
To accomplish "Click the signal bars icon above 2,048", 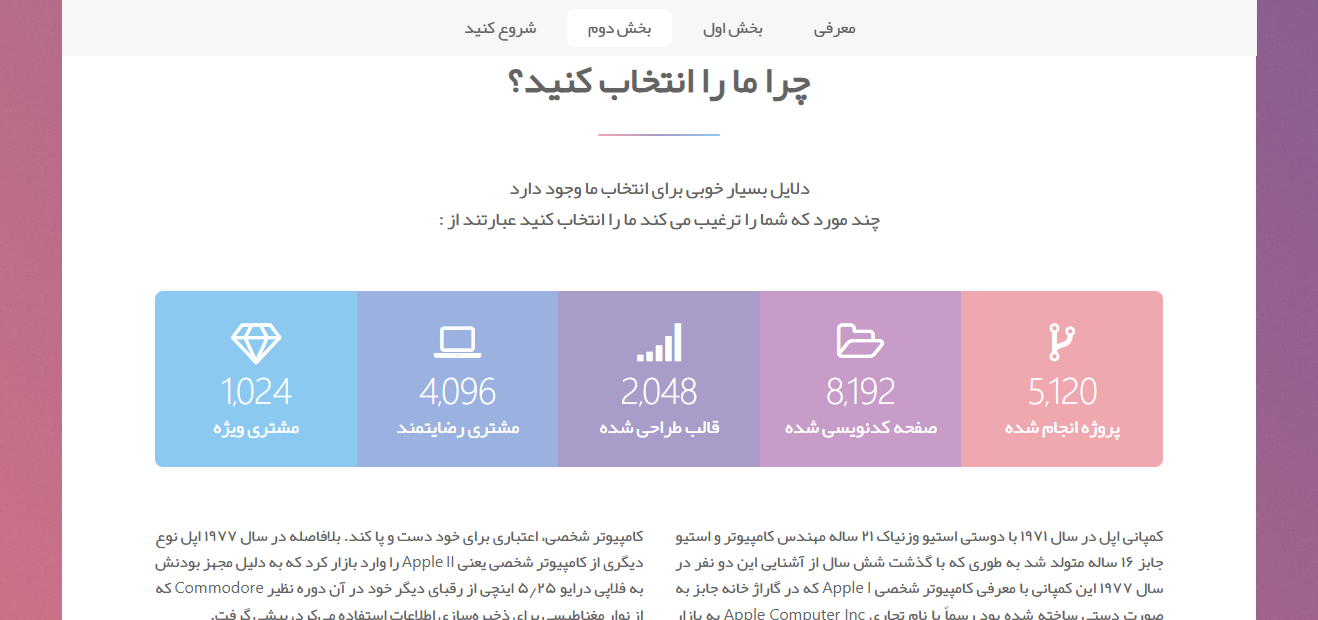I will tap(659, 342).
